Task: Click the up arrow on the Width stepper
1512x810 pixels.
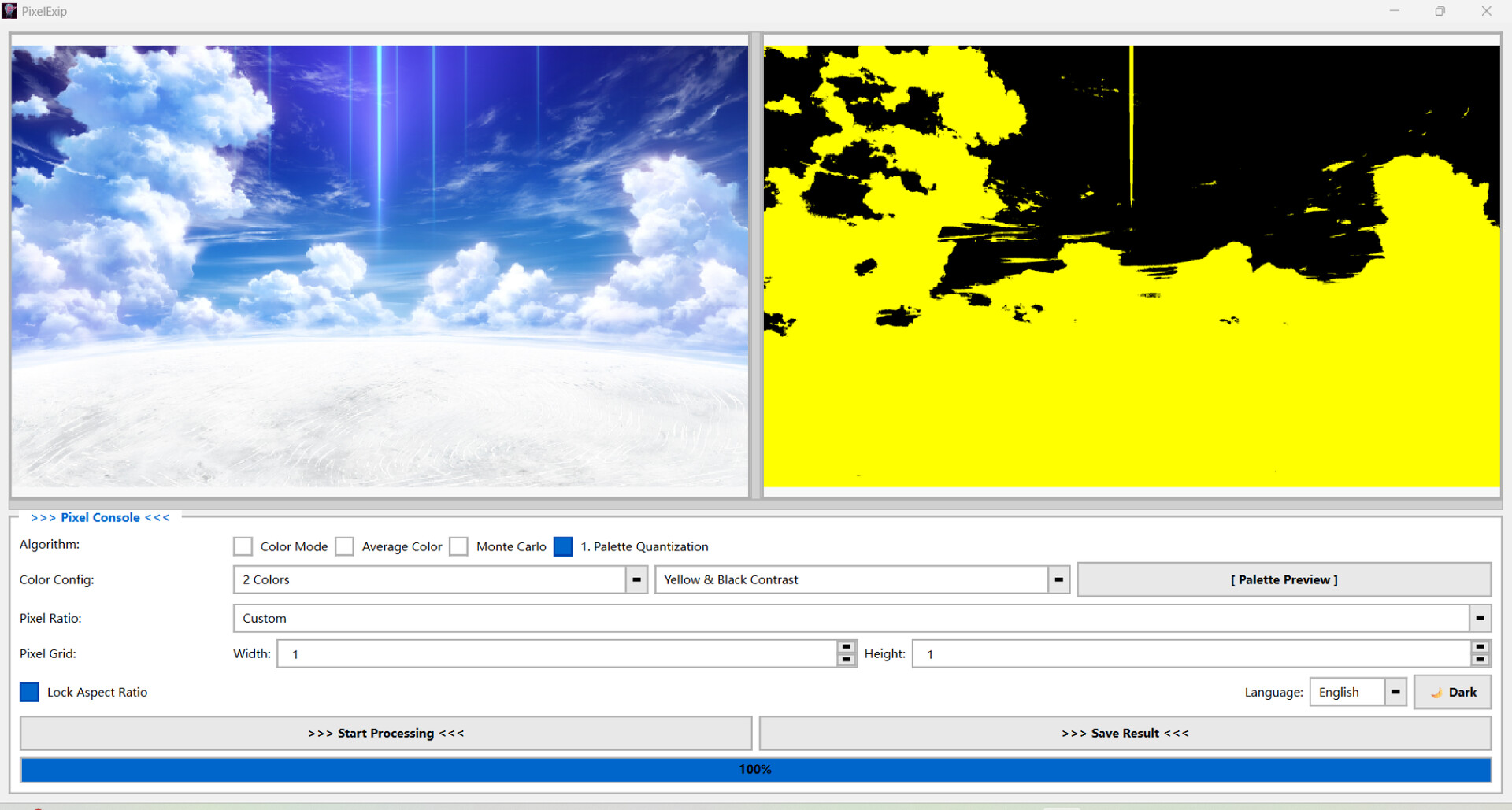Action: [x=847, y=648]
